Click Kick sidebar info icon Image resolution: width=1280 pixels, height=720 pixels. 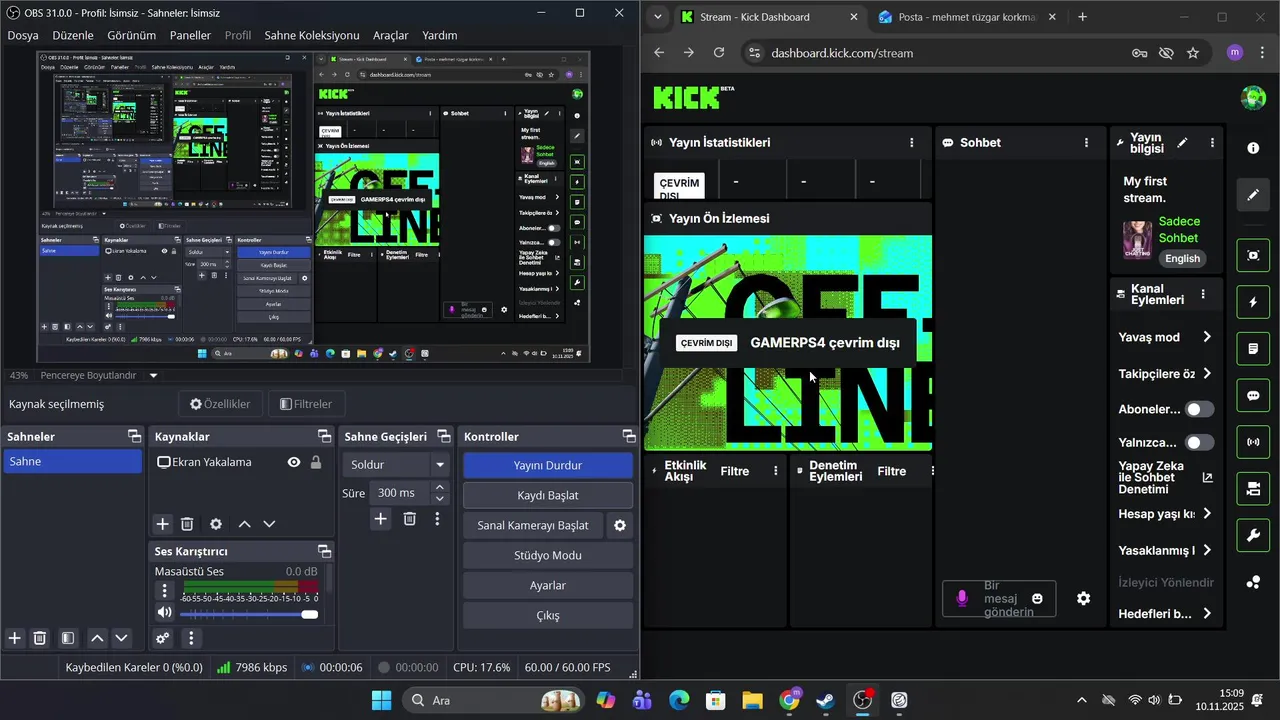(1253, 148)
